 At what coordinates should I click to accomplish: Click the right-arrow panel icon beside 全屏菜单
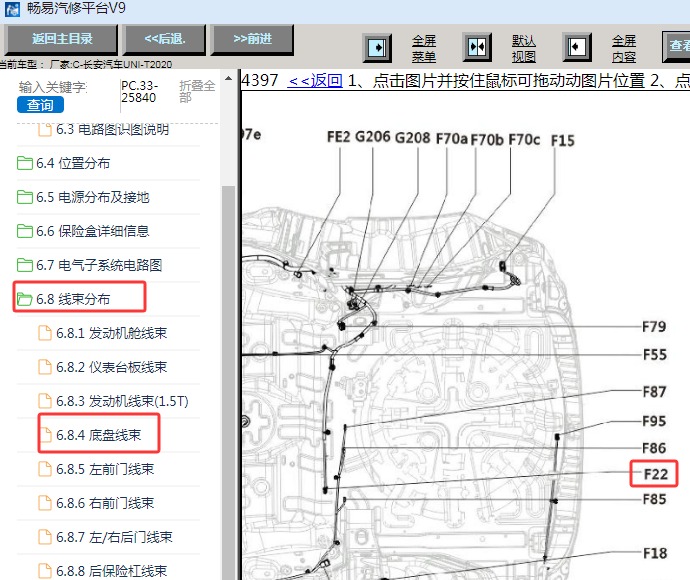click(x=377, y=47)
